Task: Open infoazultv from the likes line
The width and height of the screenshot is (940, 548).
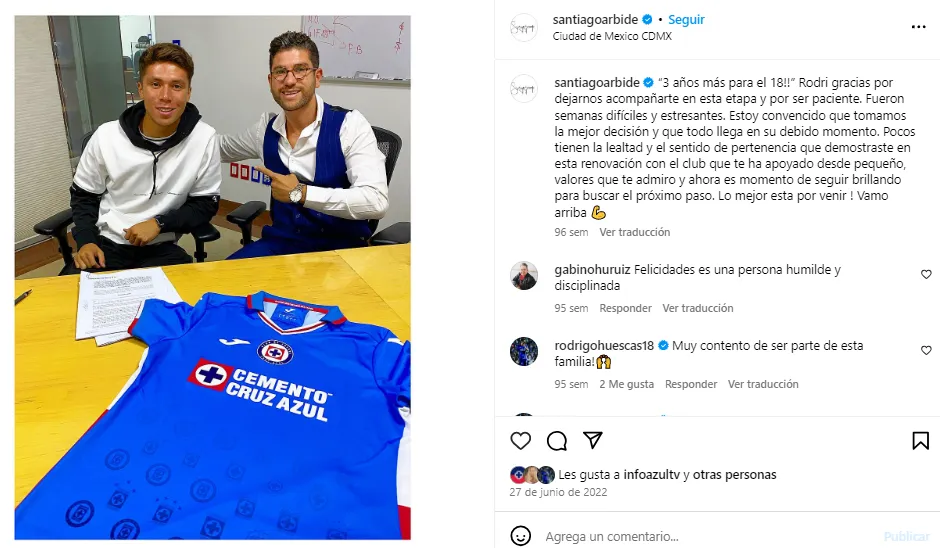Action: tap(652, 475)
